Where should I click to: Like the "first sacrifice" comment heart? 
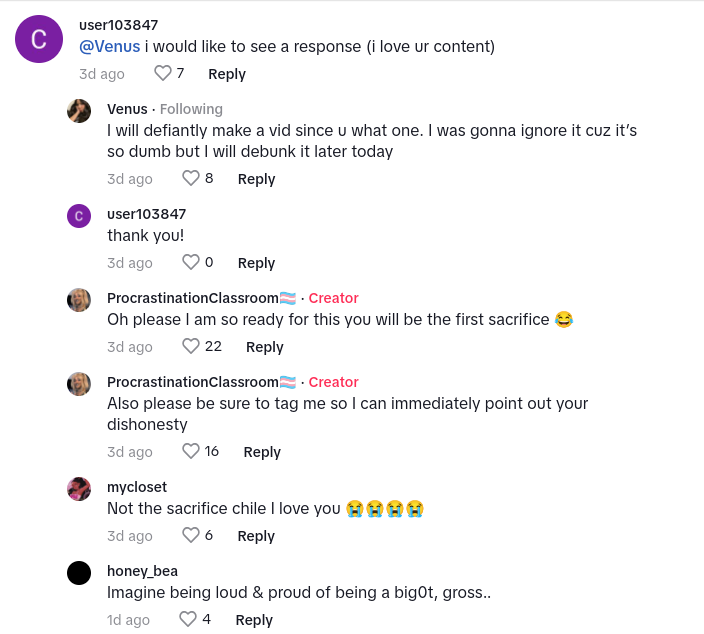(x=191, y=346)
